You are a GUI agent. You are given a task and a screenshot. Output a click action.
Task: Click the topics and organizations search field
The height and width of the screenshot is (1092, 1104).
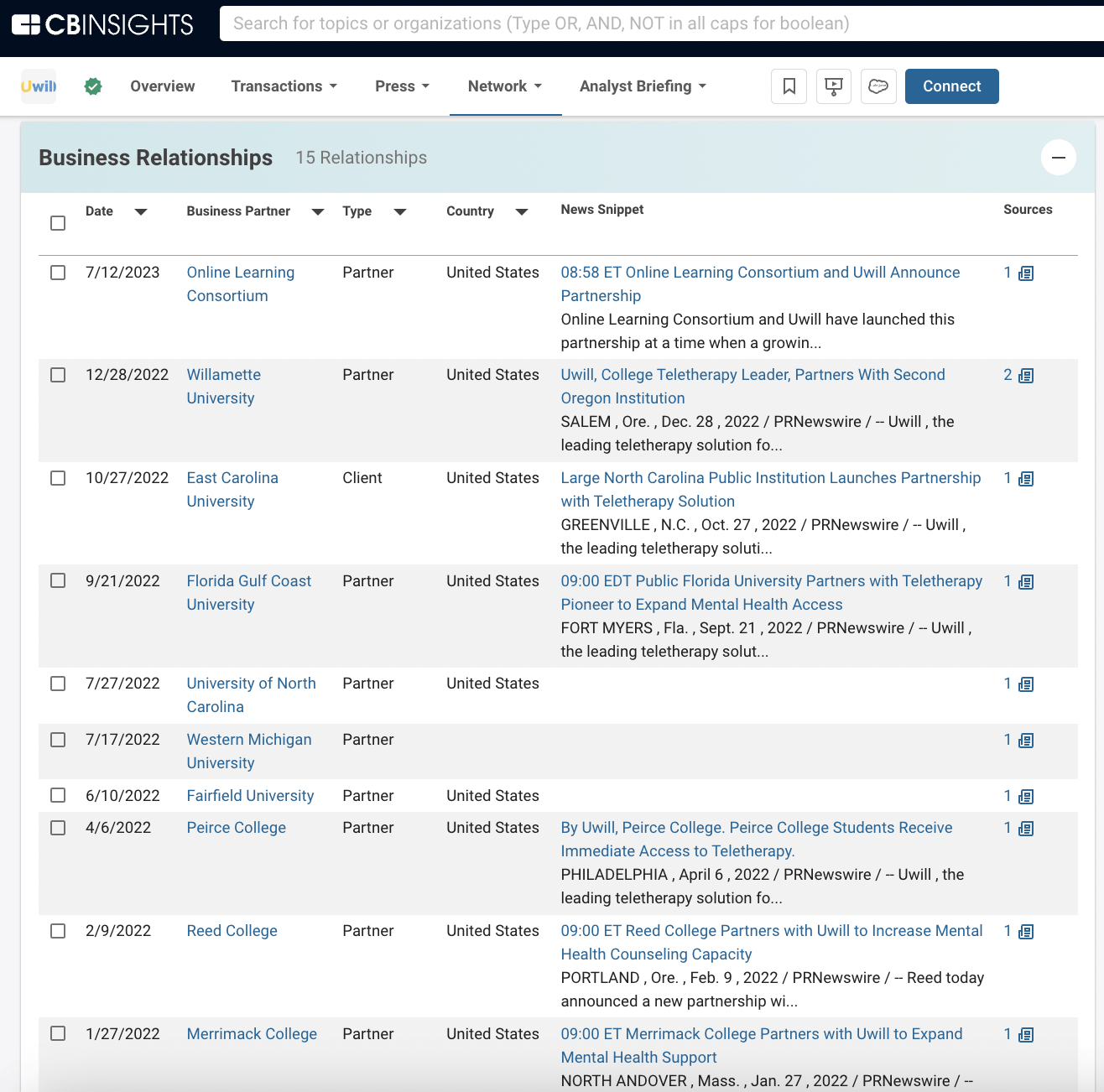click(x=654, y=23)
